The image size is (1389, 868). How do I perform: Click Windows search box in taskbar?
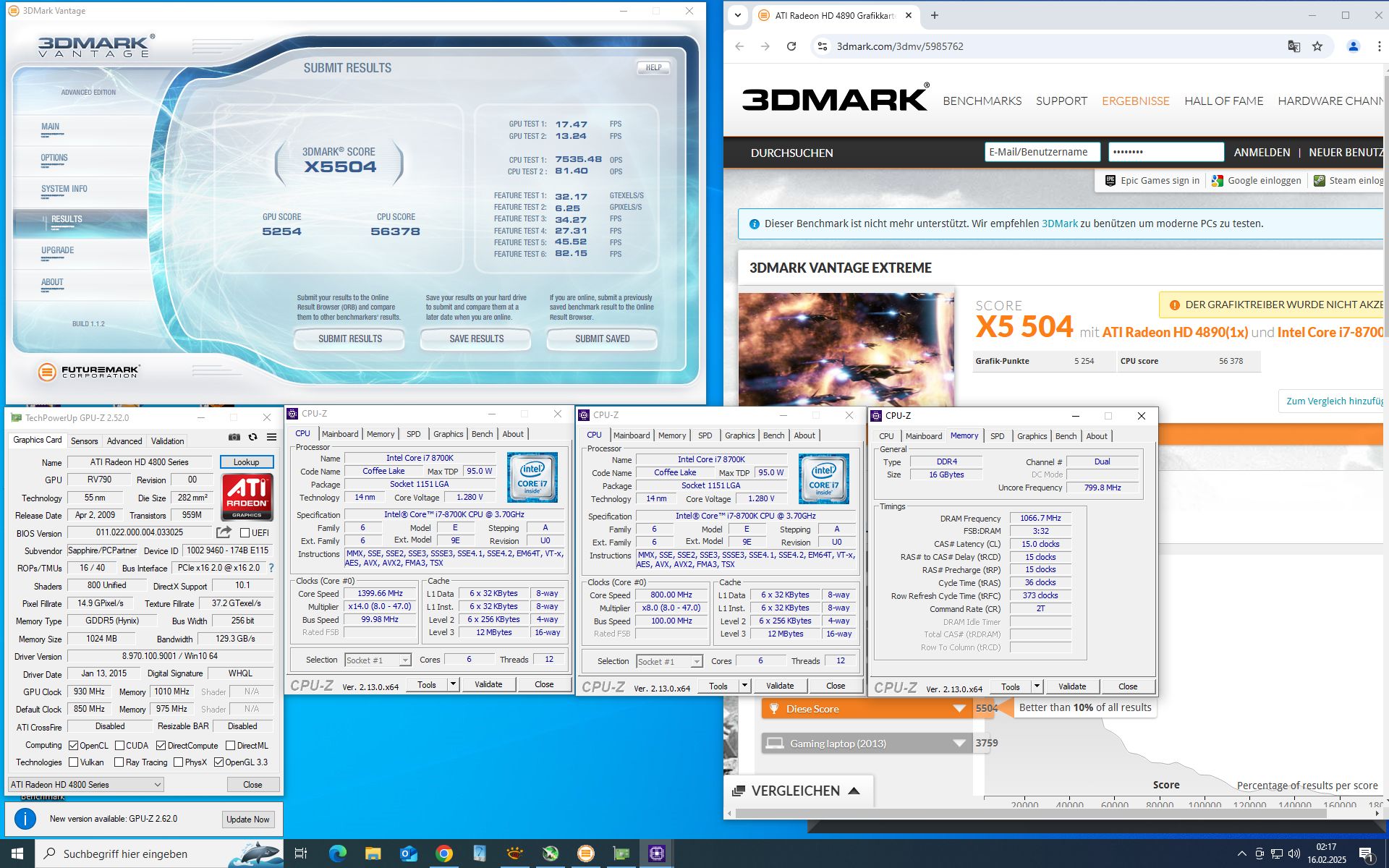point(159,854)
